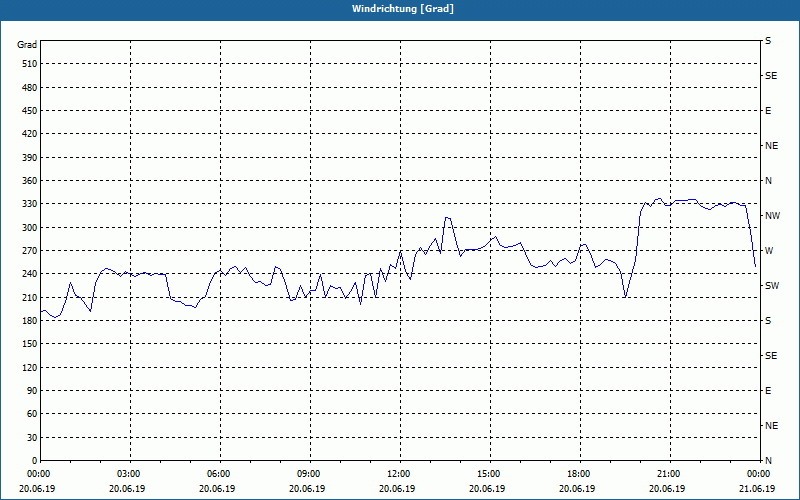Click the 00:00 label above 20.06.19
Screen dimensions: 800x500
coord(41,474)
